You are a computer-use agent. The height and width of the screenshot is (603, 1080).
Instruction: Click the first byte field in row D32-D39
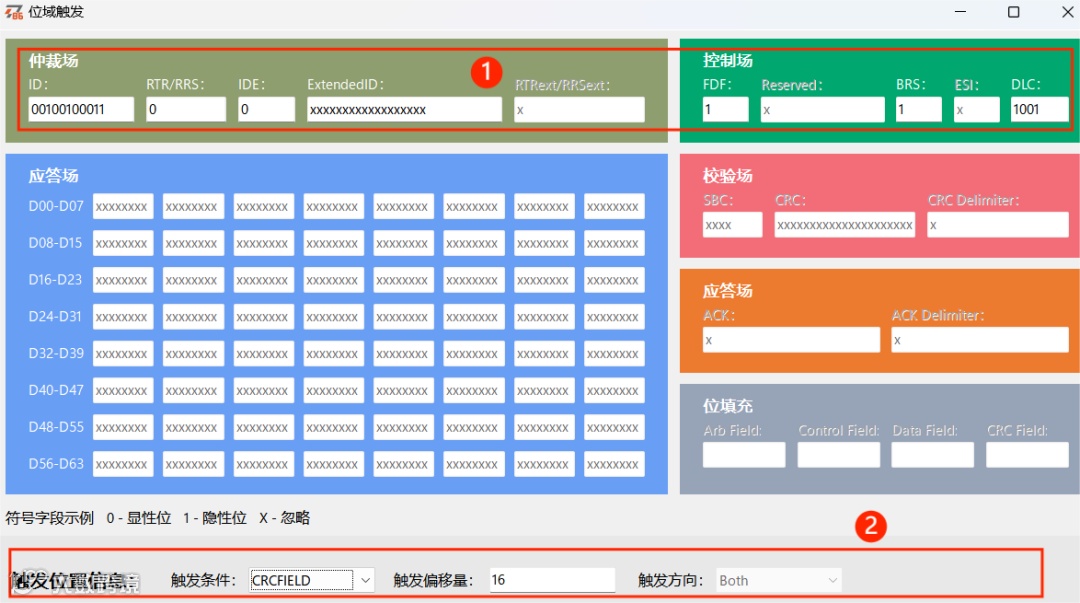pos(123,354)
